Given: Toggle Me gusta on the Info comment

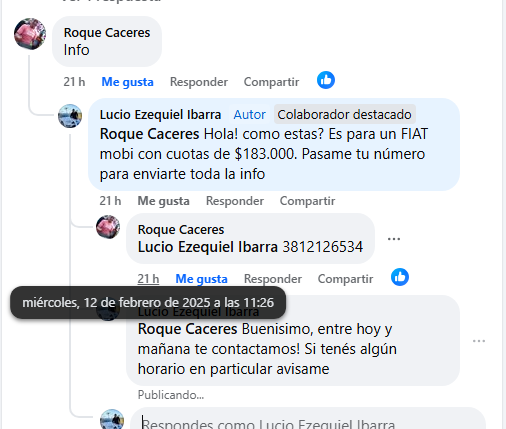Looking at the screenshot, I should coord(127,82).
